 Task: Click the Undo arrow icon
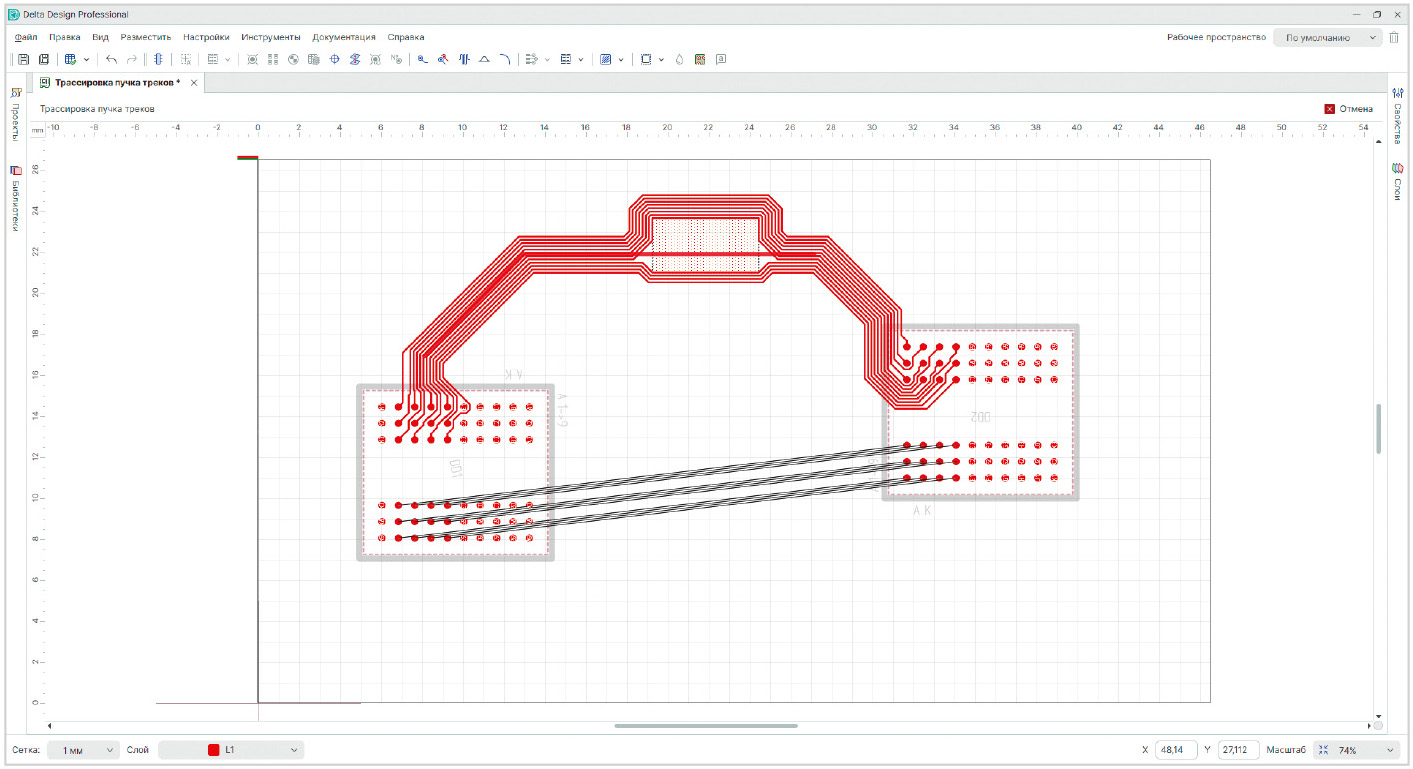pos(111,60)
